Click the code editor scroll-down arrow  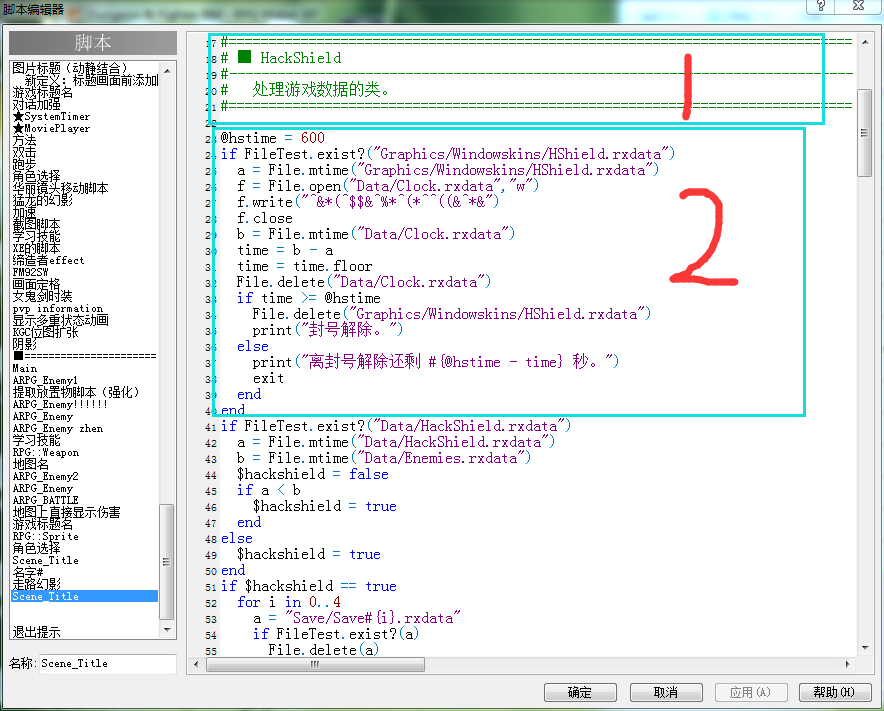coord(865,648)
